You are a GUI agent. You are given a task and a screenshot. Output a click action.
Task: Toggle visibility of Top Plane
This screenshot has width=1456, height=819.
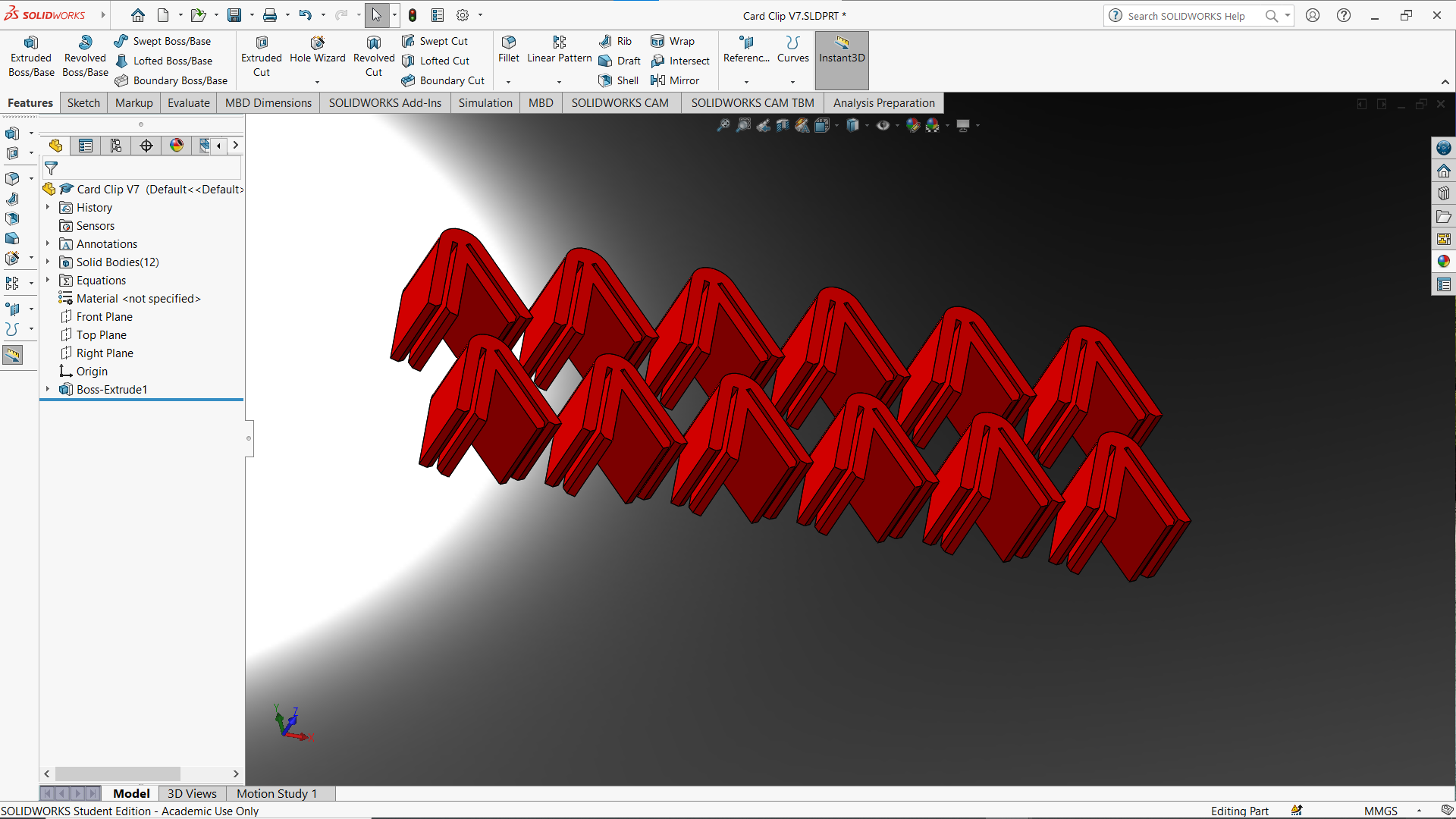(x=100, y=334)
